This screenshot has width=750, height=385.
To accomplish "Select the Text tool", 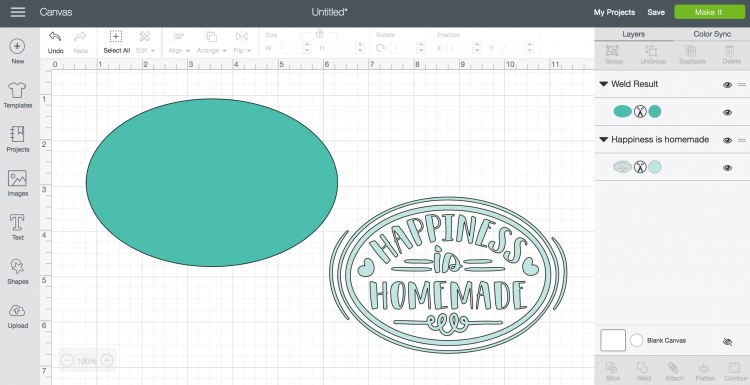I will 18,222.
